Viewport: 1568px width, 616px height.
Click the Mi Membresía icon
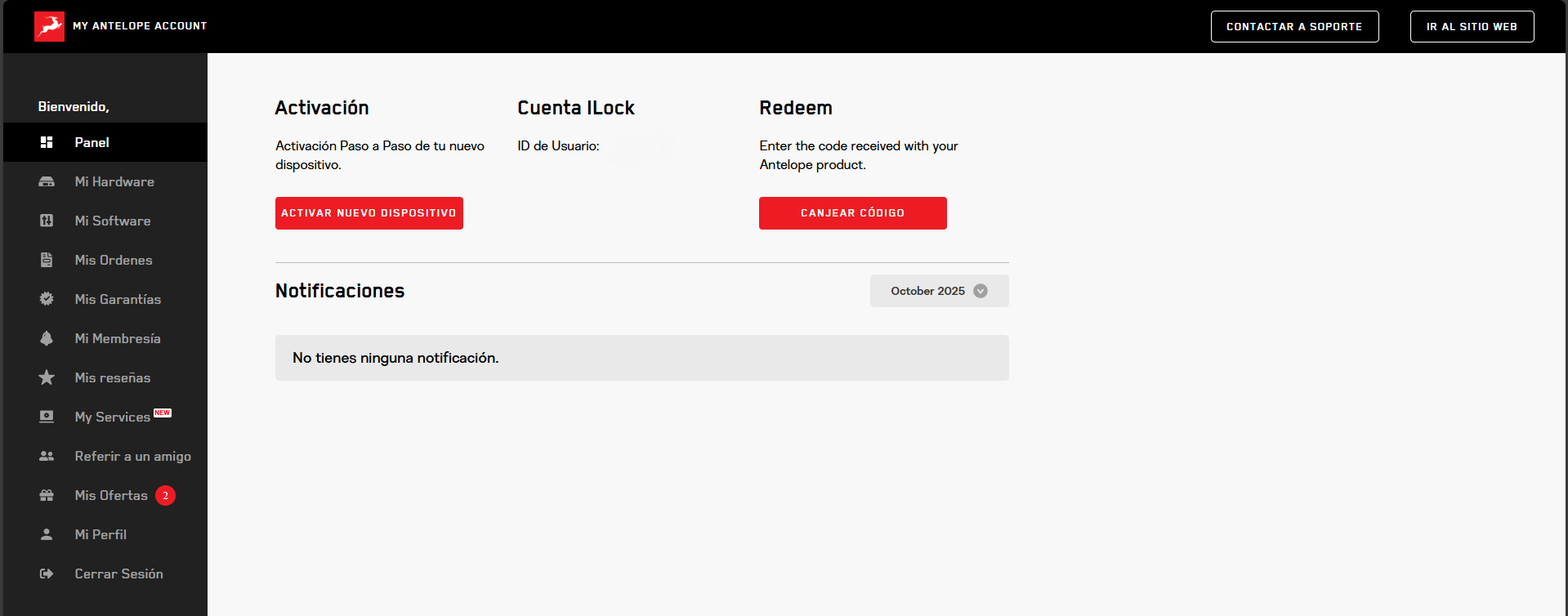(x=47, y=338)
